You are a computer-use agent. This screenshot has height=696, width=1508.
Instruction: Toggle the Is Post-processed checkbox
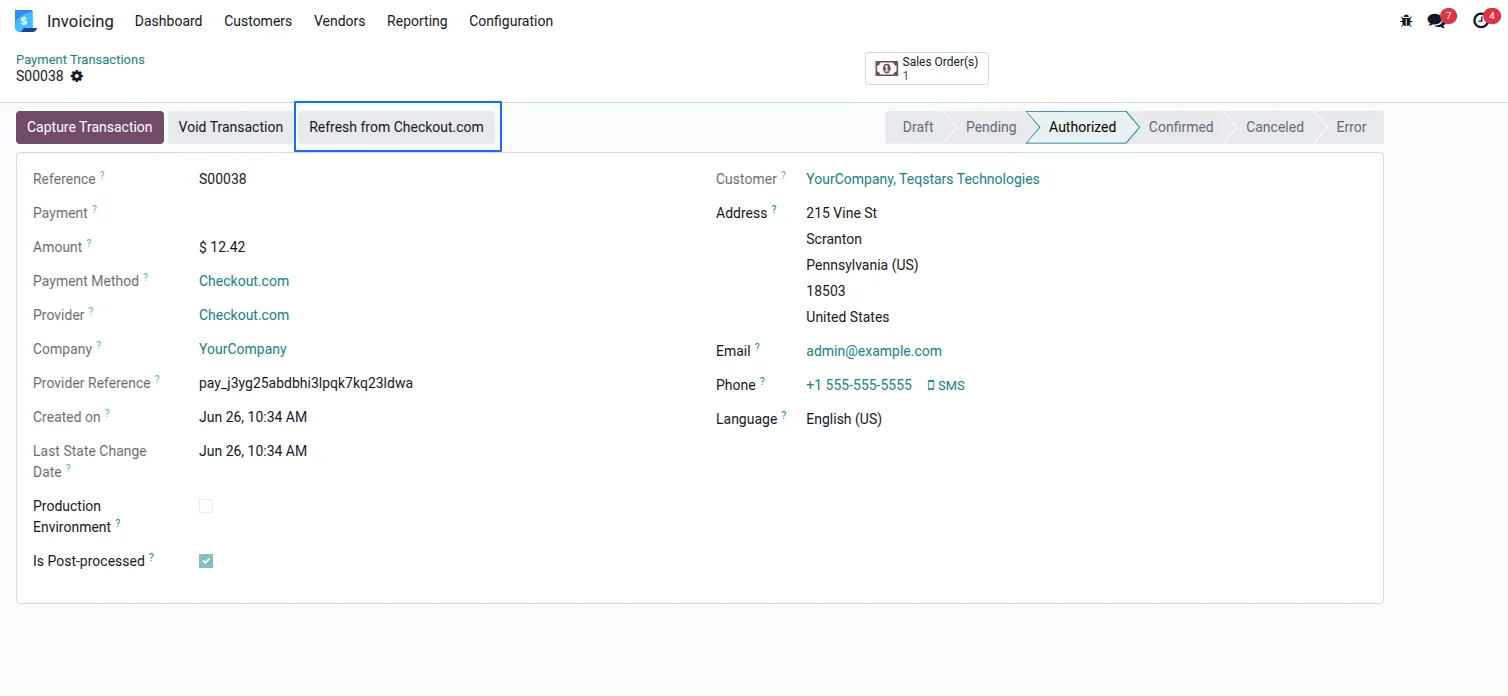(206, 561)
